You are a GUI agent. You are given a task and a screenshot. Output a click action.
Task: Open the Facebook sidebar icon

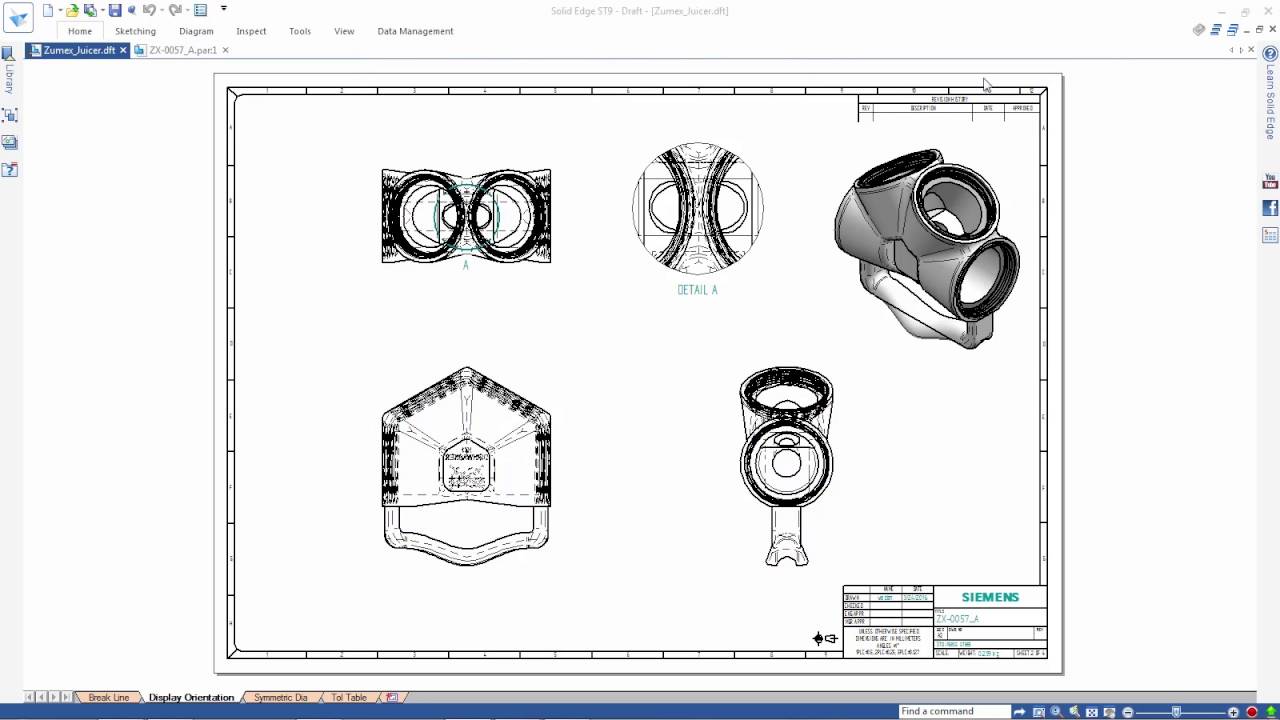(x=1270, y=208)
